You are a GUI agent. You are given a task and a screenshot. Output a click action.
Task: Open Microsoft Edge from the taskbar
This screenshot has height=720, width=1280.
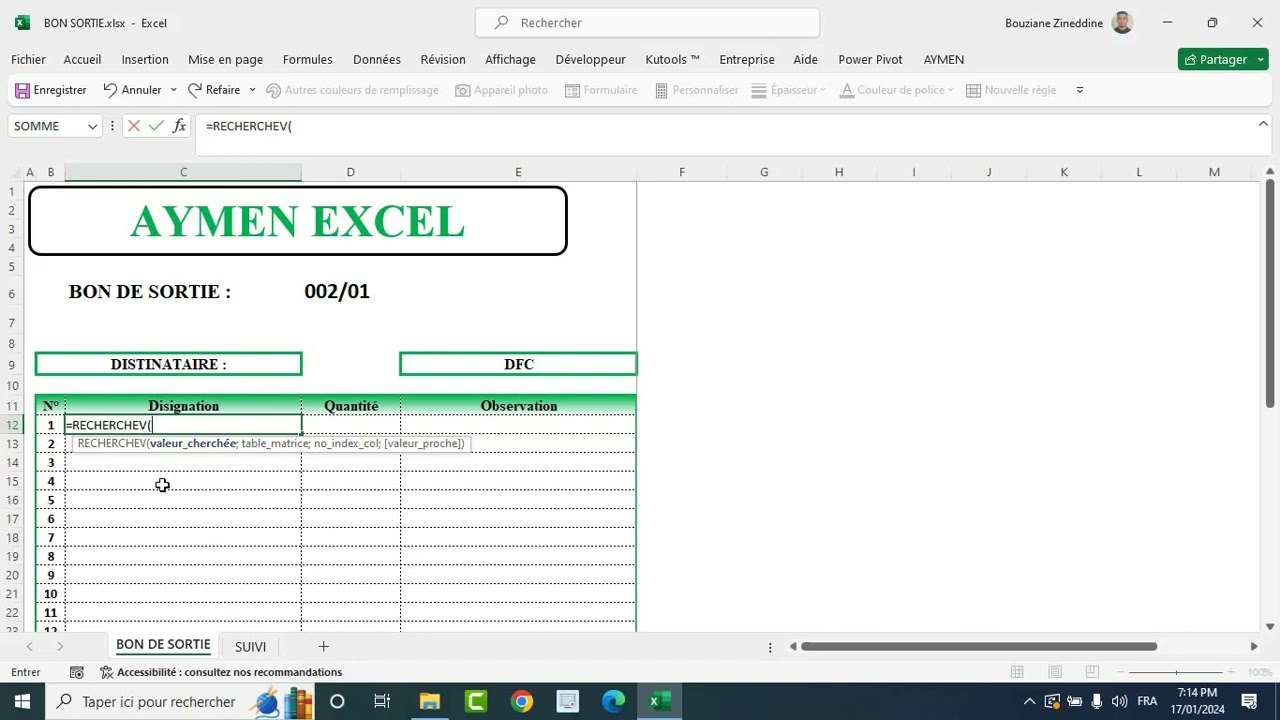[613, 701]
